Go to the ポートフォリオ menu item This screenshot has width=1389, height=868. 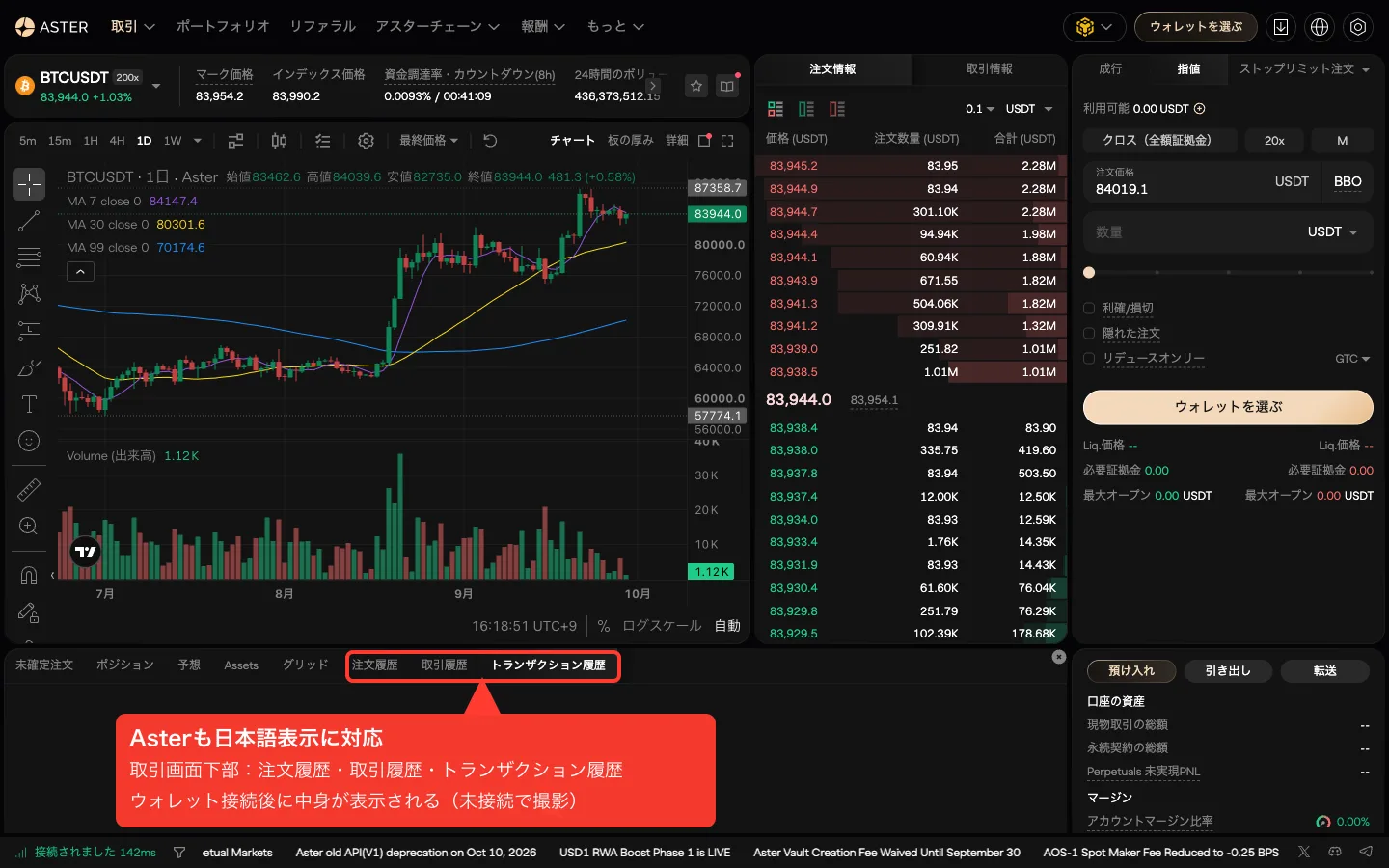223,27
